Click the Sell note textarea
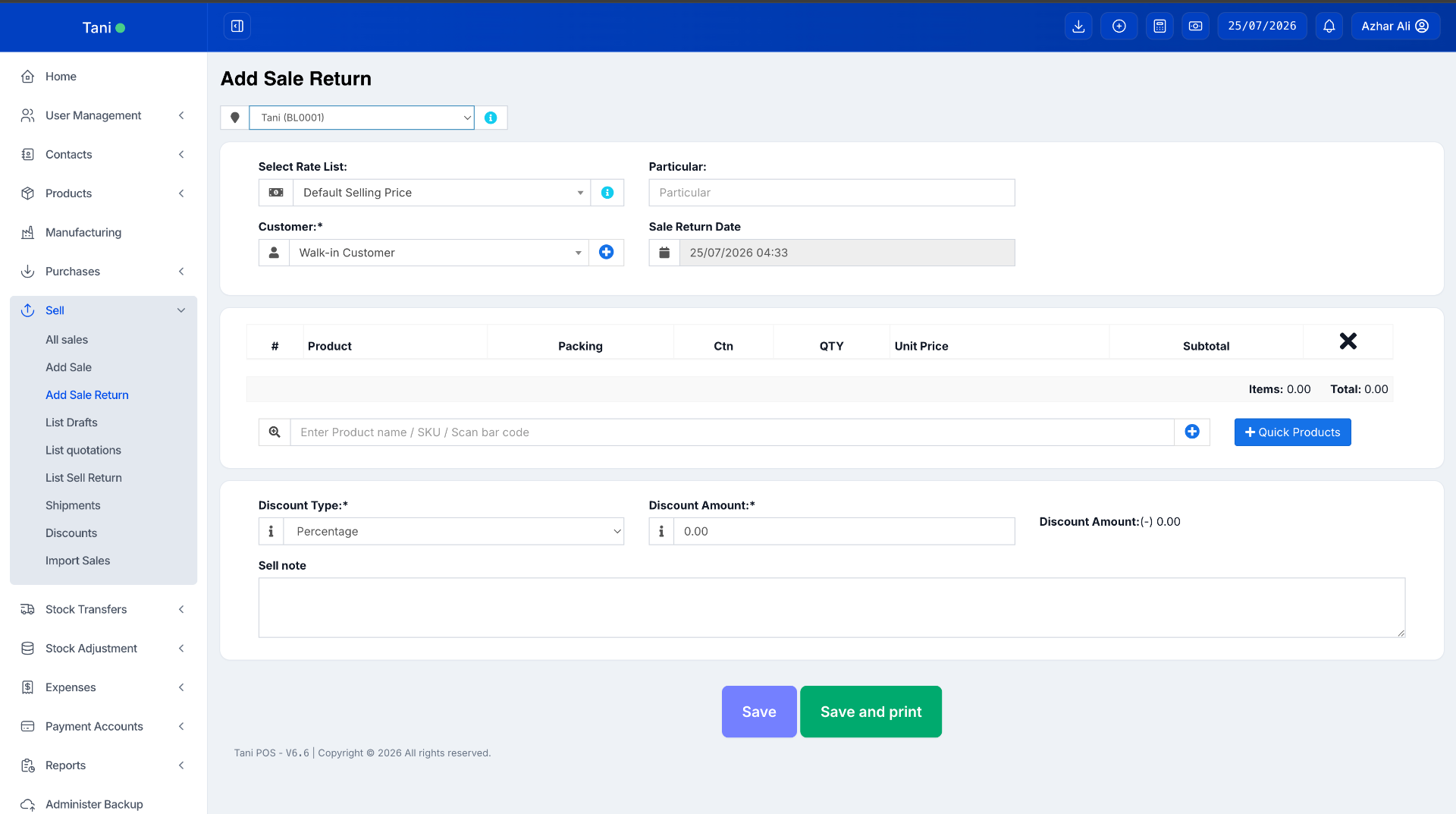1456x814 pixels. click(x=831, y=608)
